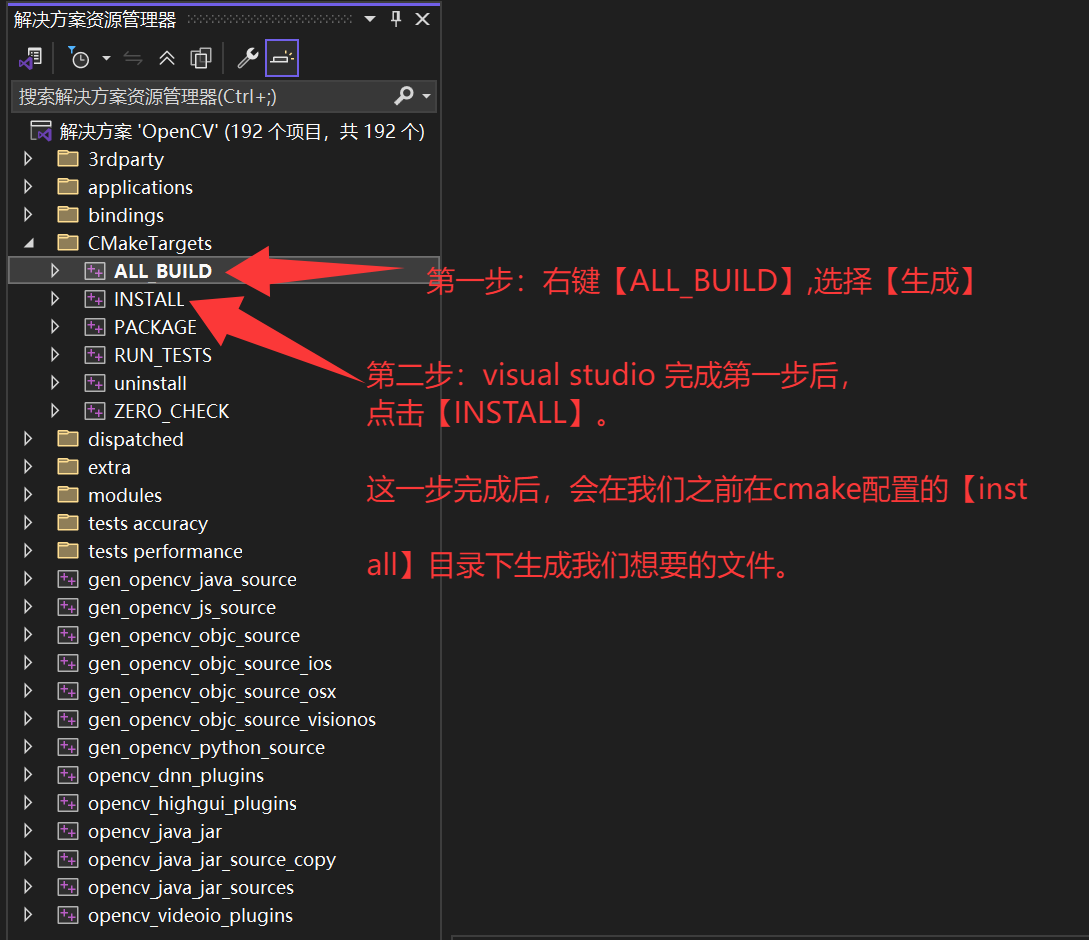Screen dimensions: 1089x940
Task: Expand the INSTALL project node
Action: [x=55, y=299]
